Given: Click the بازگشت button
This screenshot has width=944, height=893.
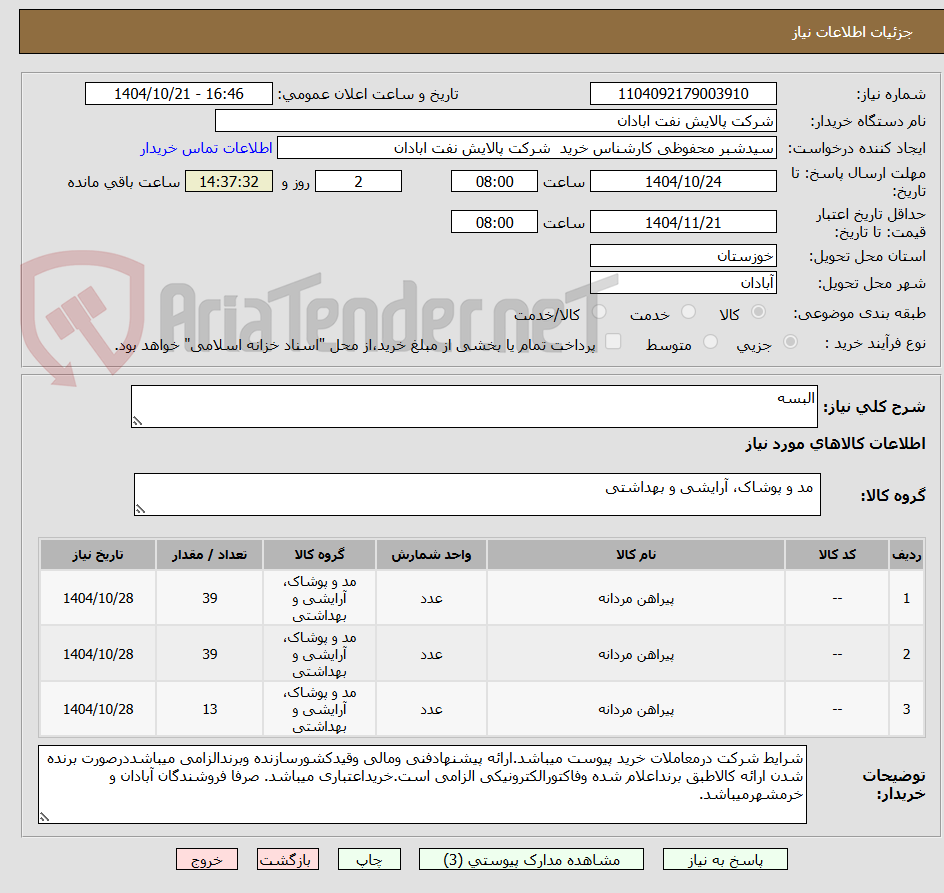Looking at the screenshot, I should [288, 859].
